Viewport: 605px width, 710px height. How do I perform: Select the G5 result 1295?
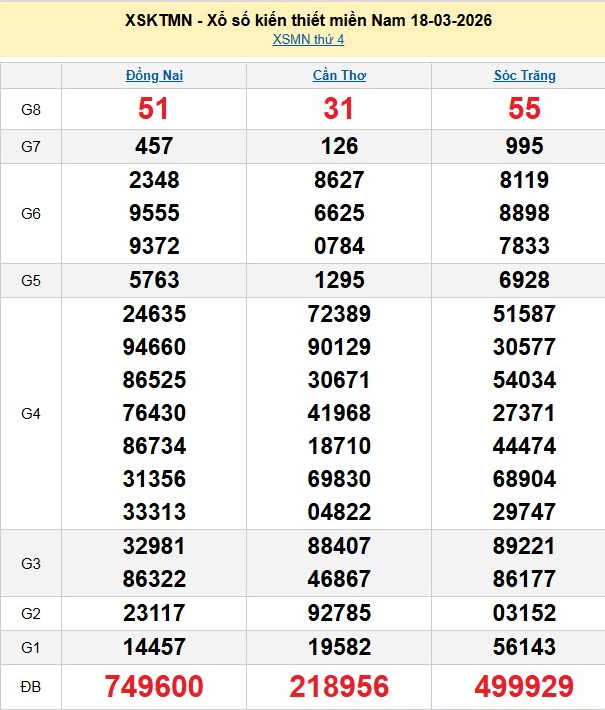click(x=339, y=280)
